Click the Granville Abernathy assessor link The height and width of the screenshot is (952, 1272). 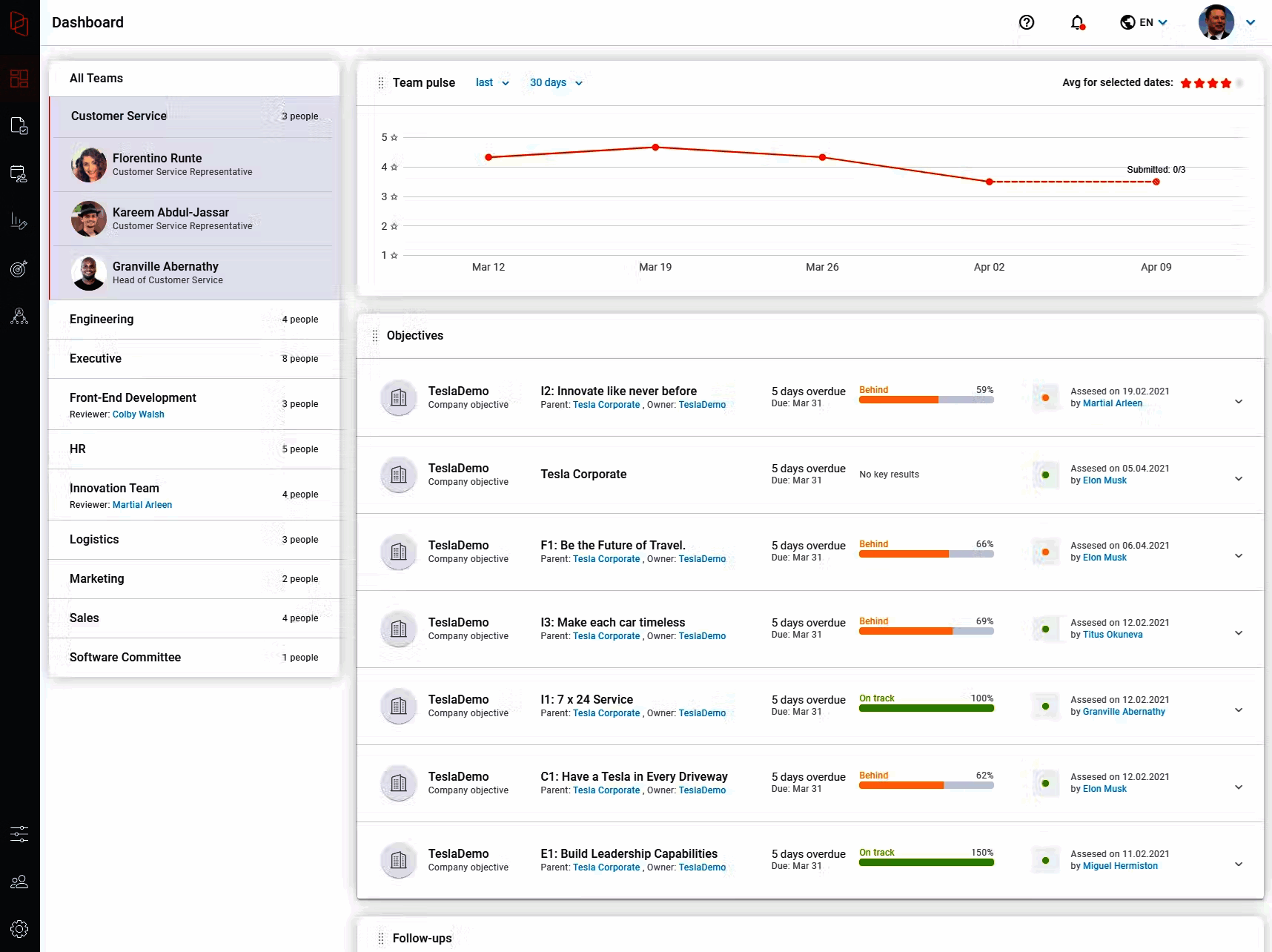tap(1124, 712)
